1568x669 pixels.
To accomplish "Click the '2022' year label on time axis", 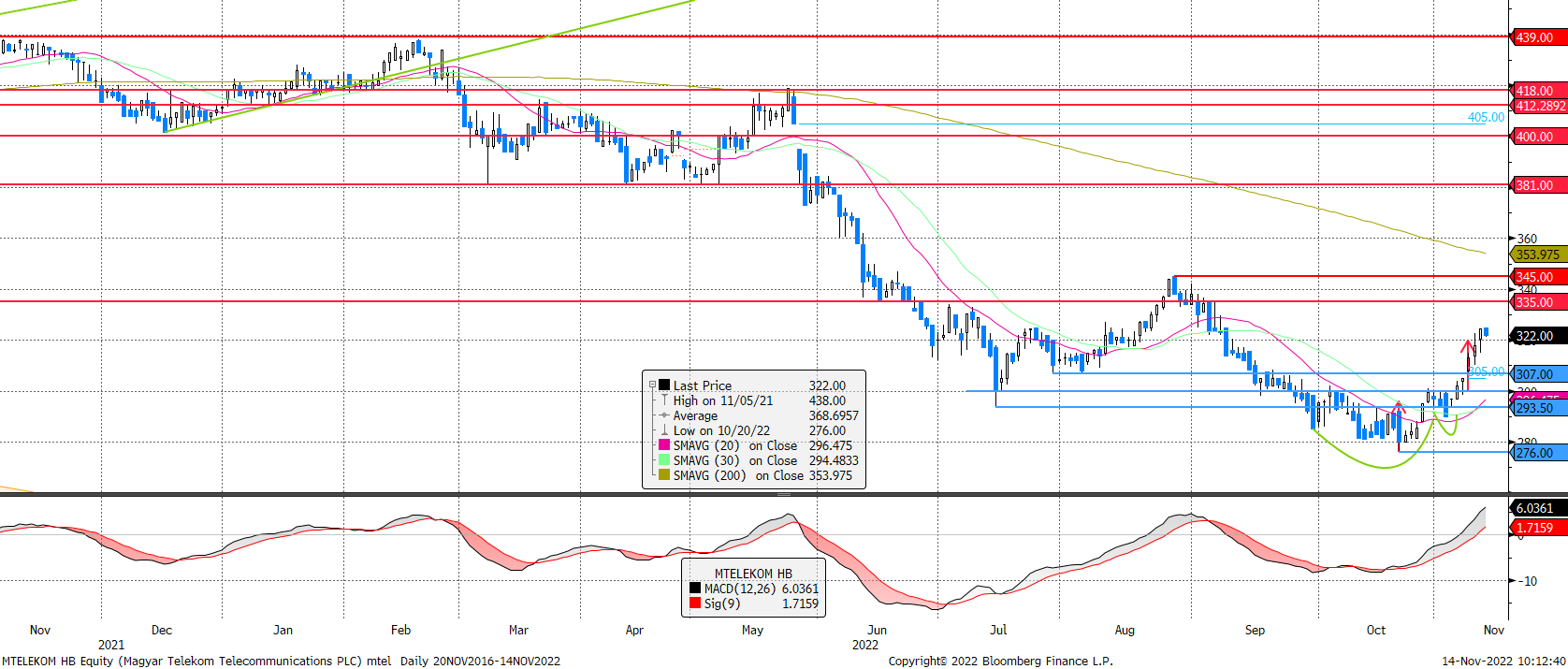I will pyautogui.click(x=865, y=645).
